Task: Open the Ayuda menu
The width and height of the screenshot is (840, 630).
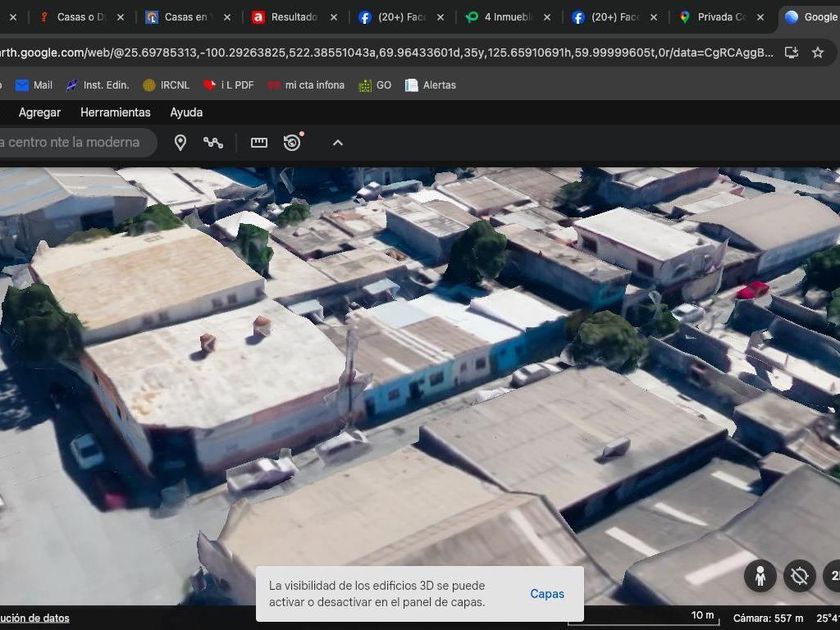Action: (186, 113)
